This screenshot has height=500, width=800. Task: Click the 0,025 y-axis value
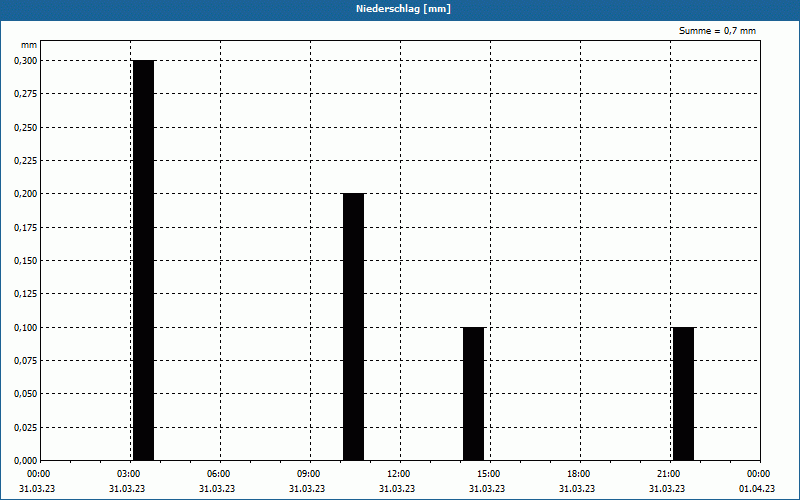(x=26, y=428)
